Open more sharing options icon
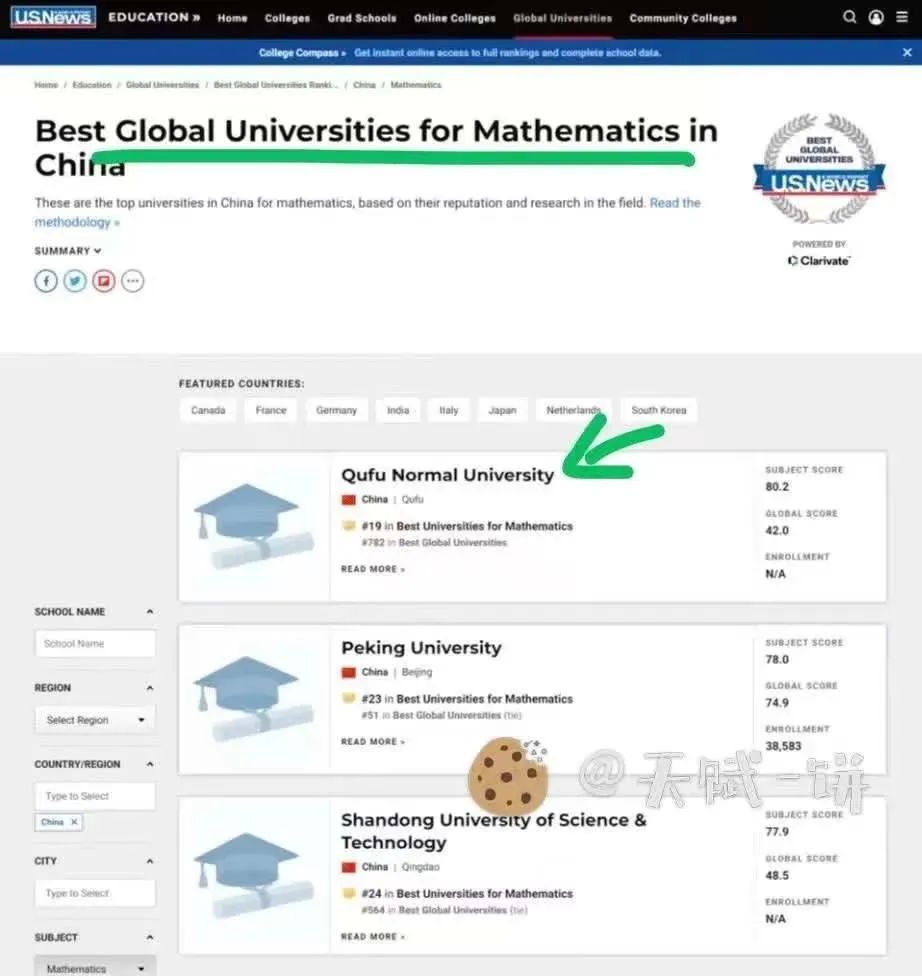 point(133,281)
